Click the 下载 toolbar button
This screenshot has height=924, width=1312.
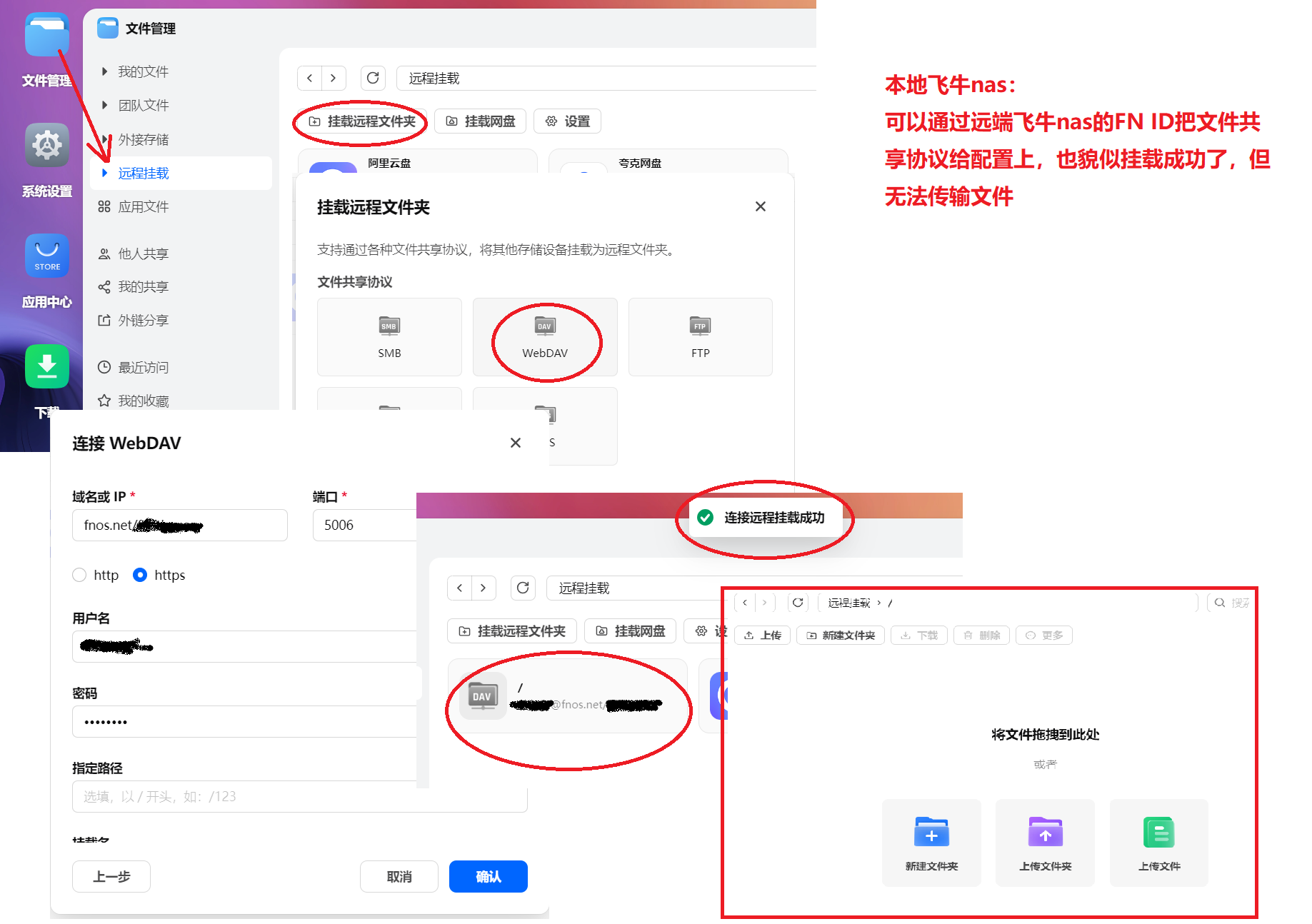pyautogui.click(x=919, y=636)
